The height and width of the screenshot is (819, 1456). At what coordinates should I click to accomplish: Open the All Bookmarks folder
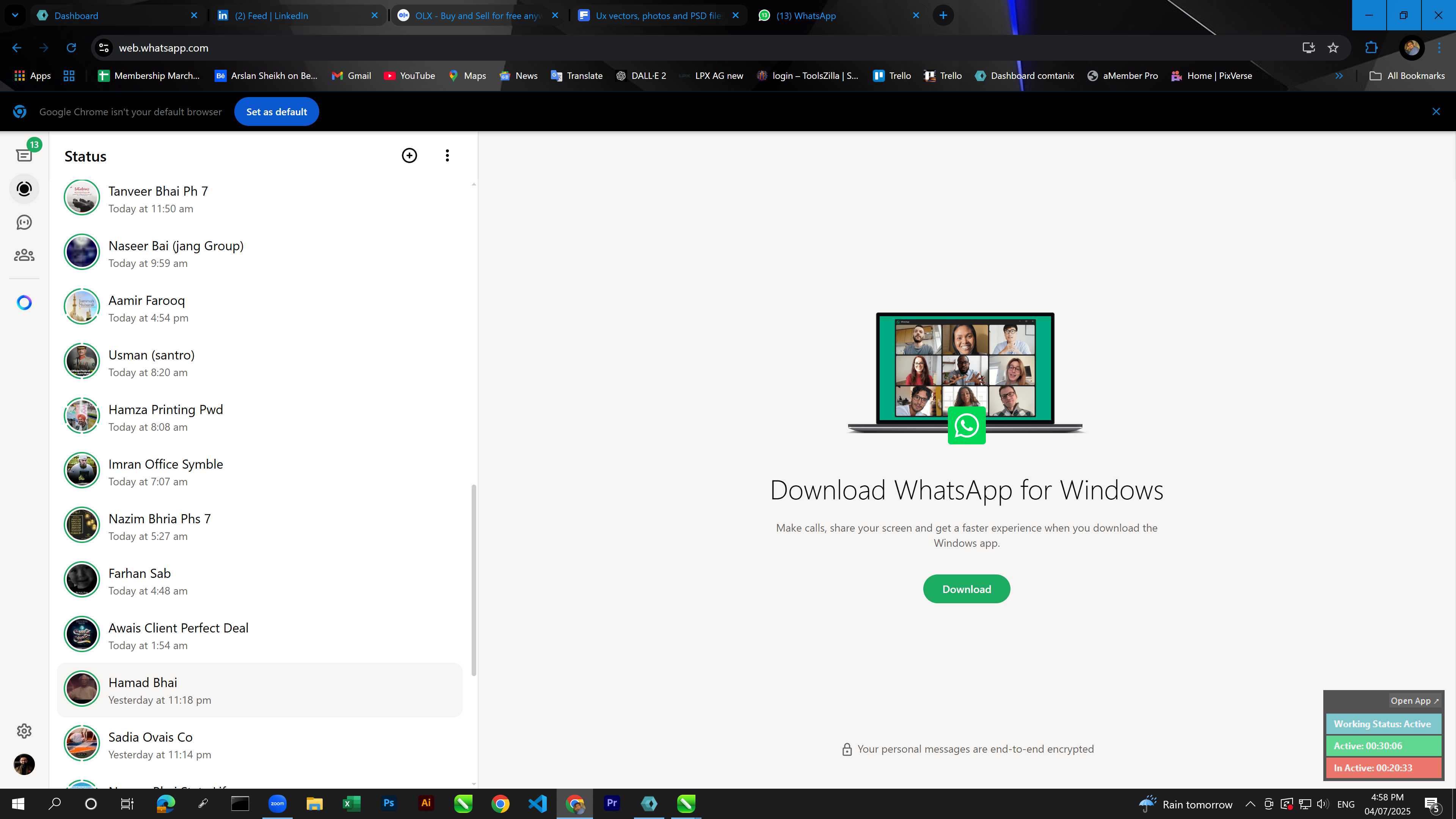(x=1407, y=76)
